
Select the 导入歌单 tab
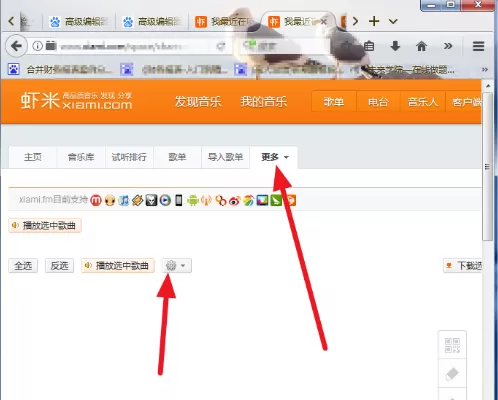[x=225, y=157]
